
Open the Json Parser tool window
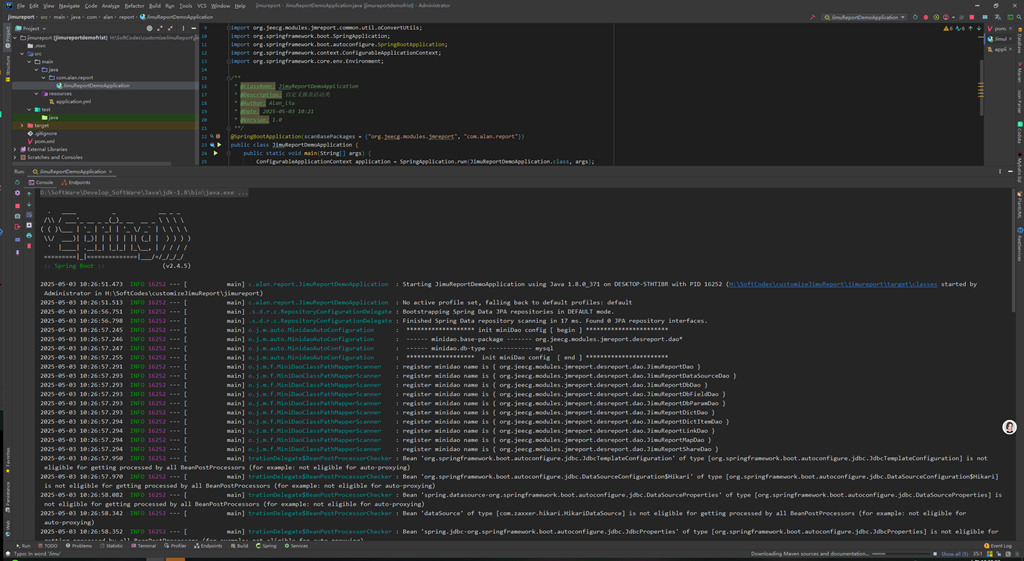[x=1019, y=101]
